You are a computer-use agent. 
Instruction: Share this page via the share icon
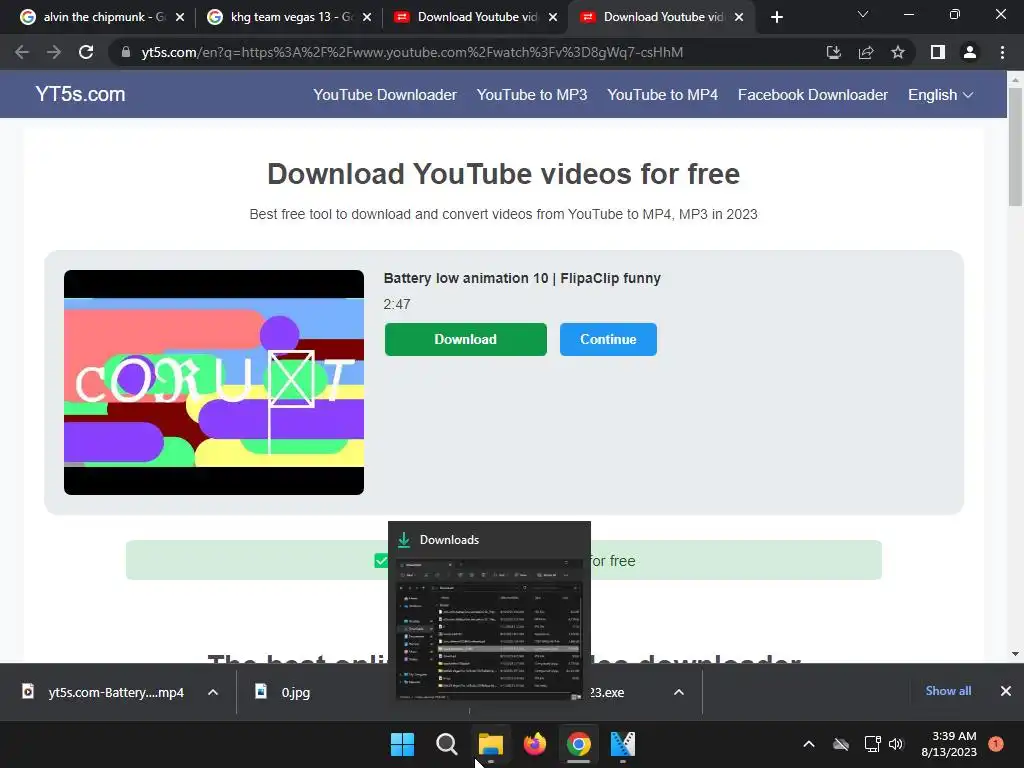click(x=866, y=52)
